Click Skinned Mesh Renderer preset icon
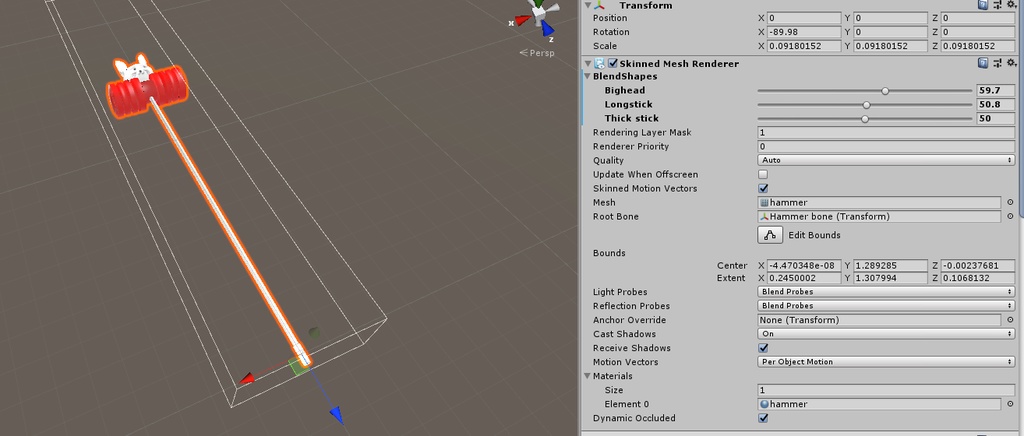 click(x=997, y=63)
